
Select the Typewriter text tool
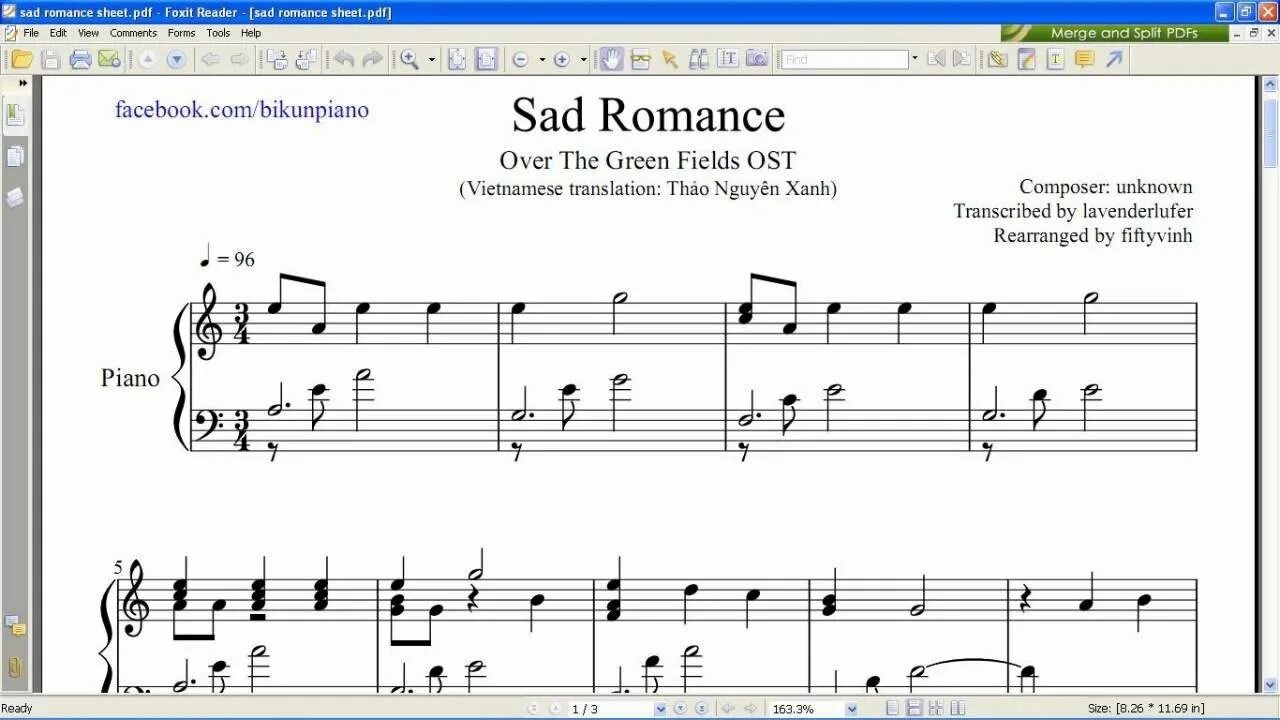[1055, 59]
